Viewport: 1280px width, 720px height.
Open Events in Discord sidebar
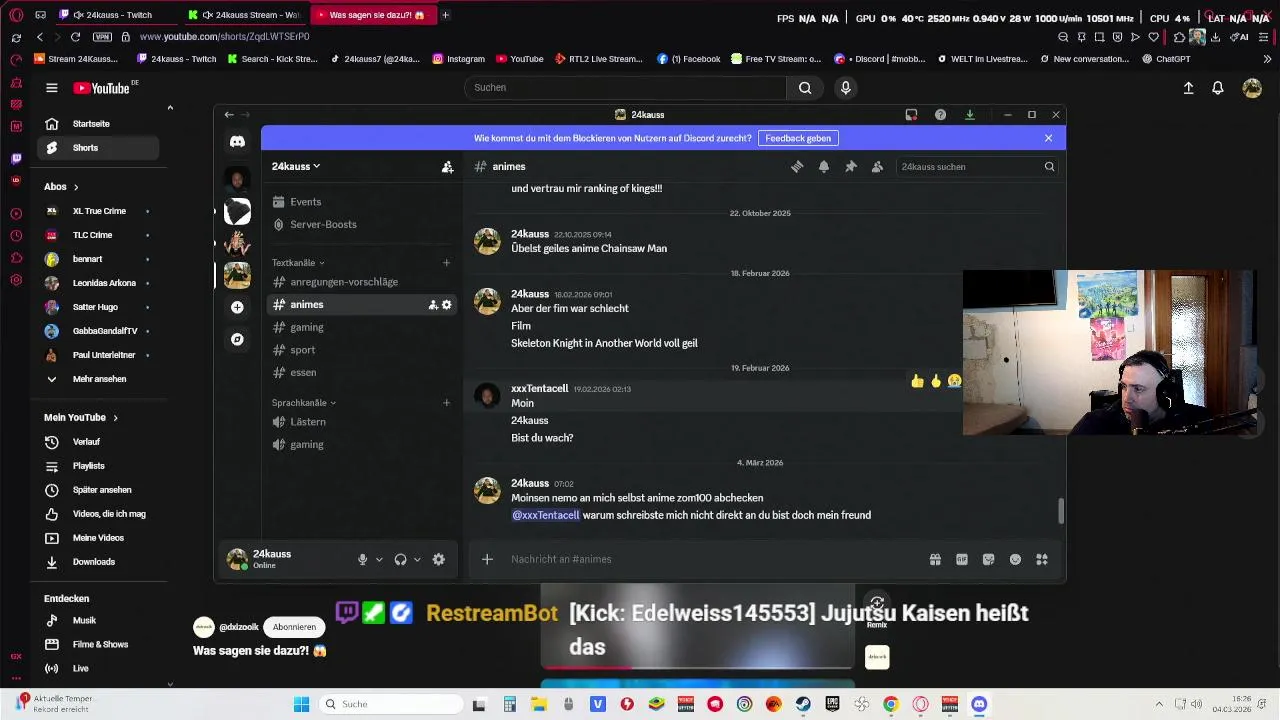pos(360,202)
